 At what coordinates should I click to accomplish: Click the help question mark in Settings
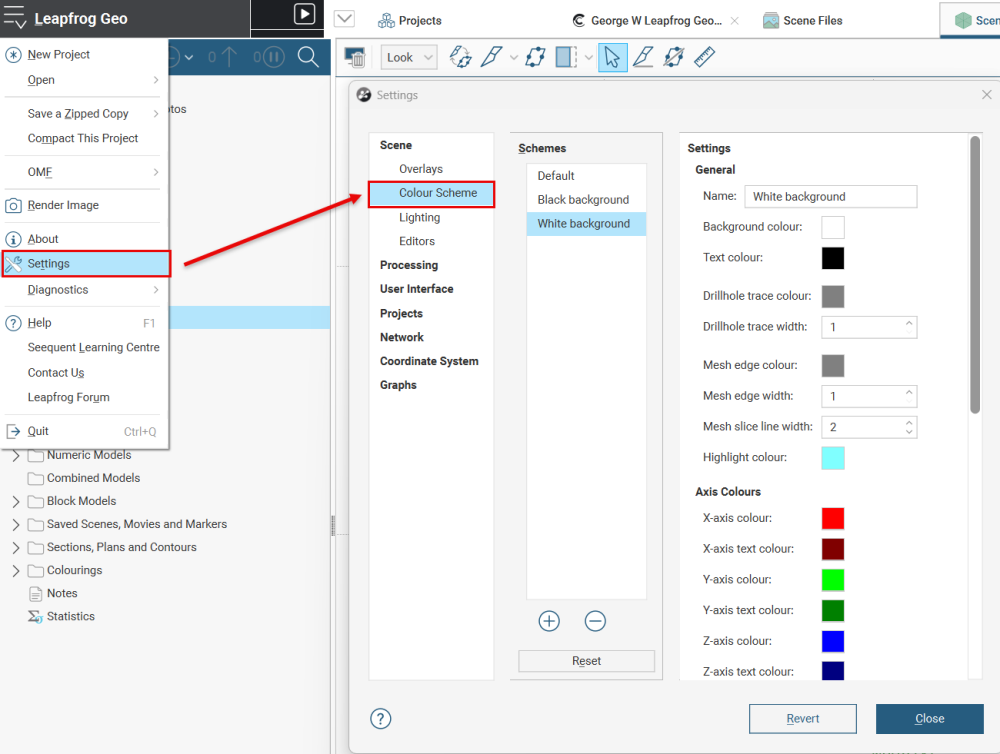[381, 719]
